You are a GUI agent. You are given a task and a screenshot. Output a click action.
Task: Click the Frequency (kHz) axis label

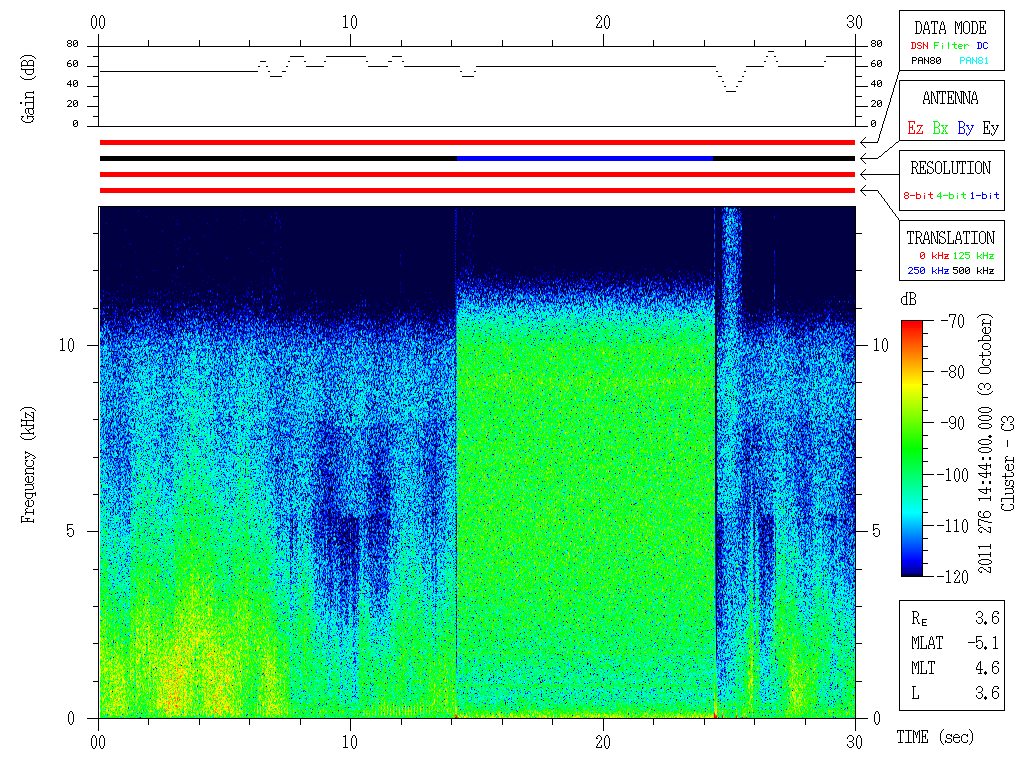tap(29, 462)
